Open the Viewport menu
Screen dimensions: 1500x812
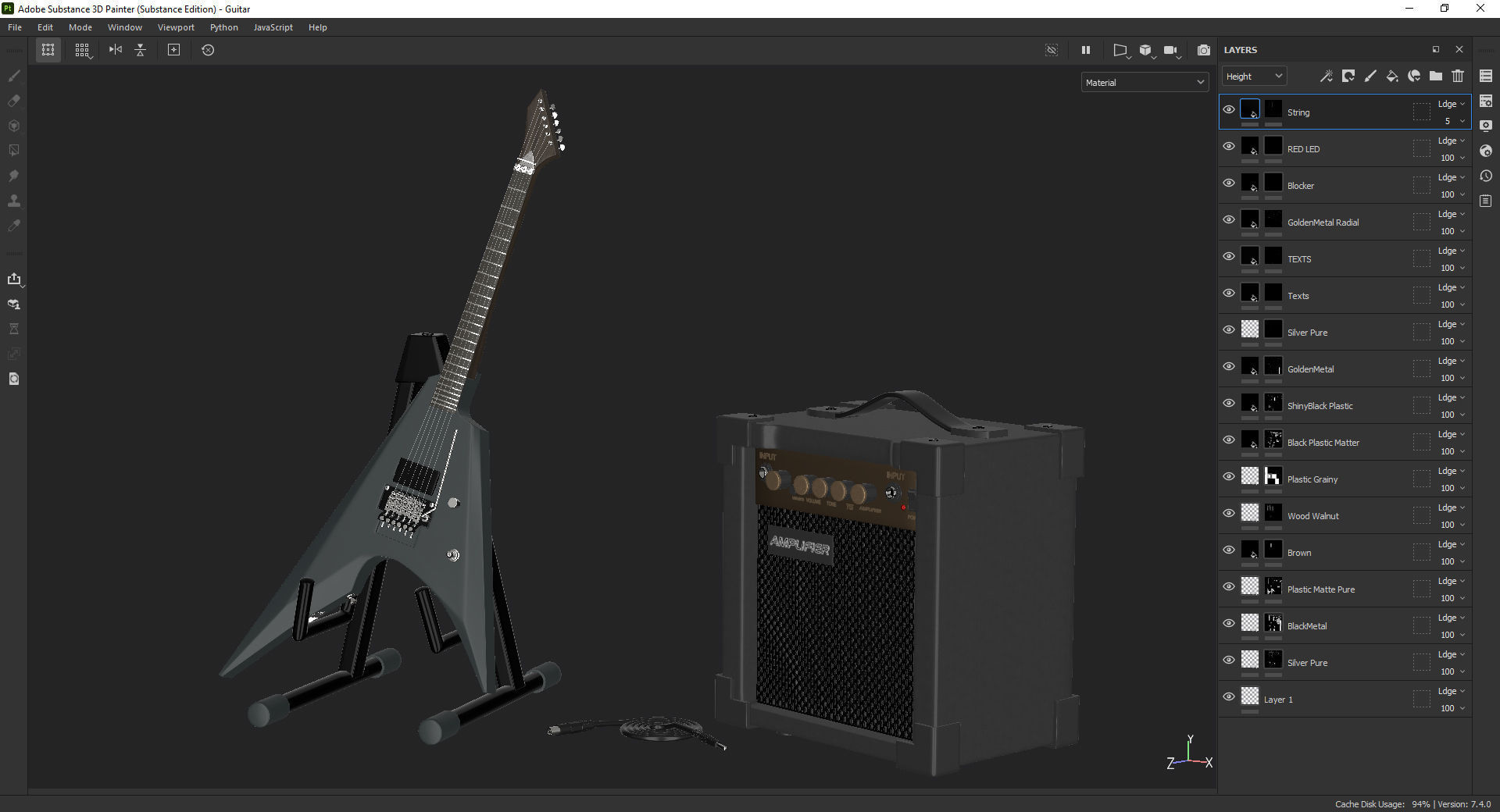176,27
